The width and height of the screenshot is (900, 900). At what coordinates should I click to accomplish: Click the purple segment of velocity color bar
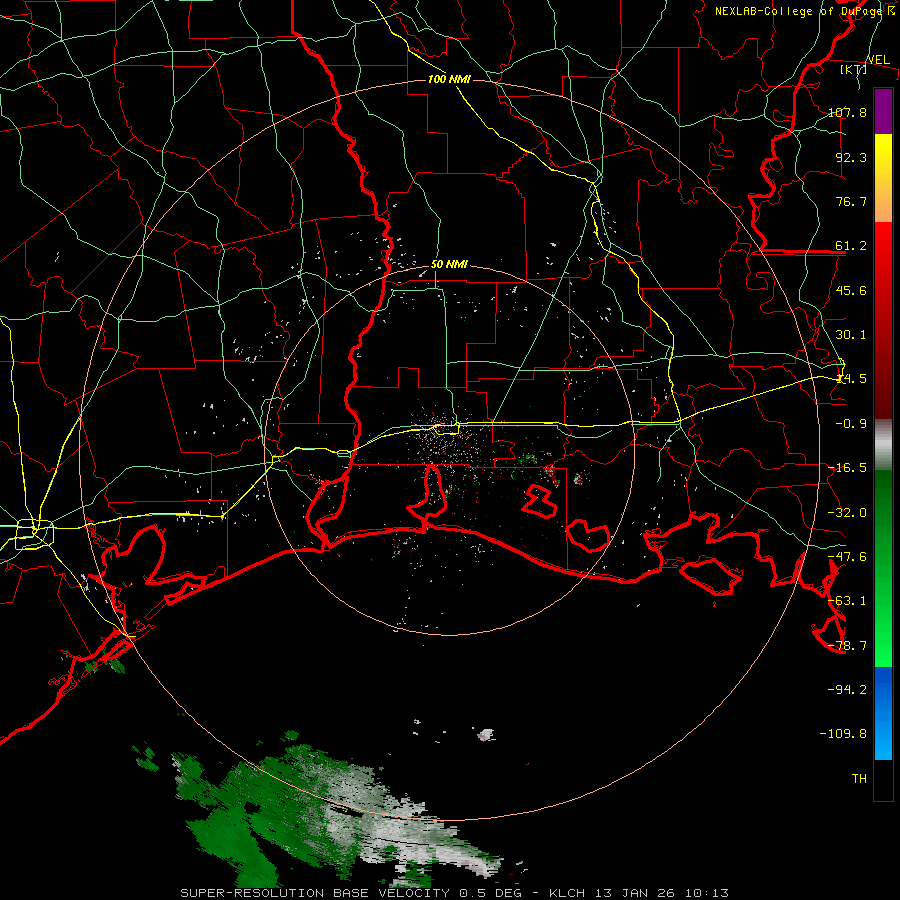(x=883, y=112)
